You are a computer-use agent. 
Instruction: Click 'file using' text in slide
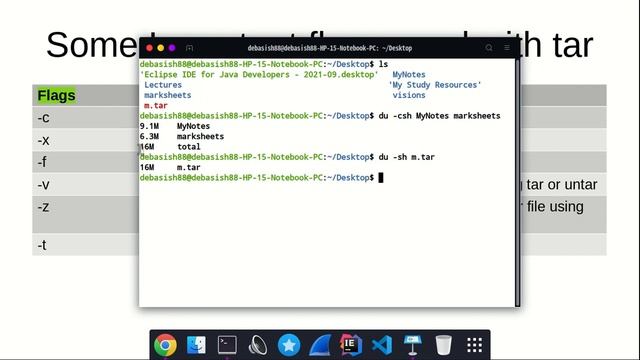(555, 207)
